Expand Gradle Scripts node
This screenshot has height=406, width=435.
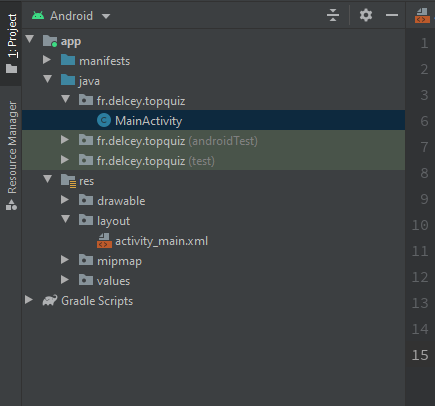click(x=29, y=300)
